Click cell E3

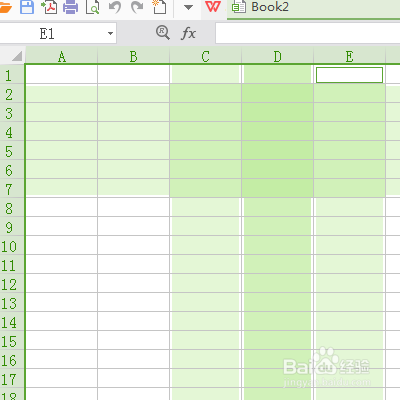(x=349, y=113)
